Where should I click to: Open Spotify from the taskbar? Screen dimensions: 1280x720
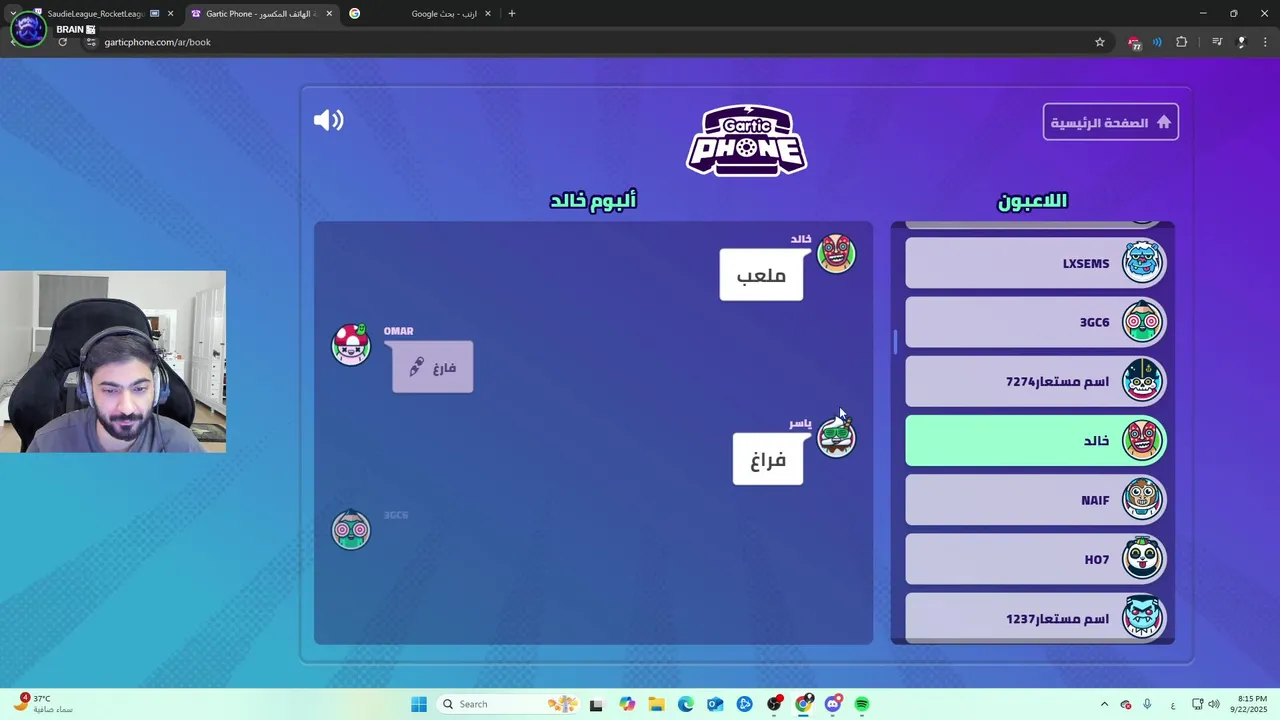click(862, 704)
